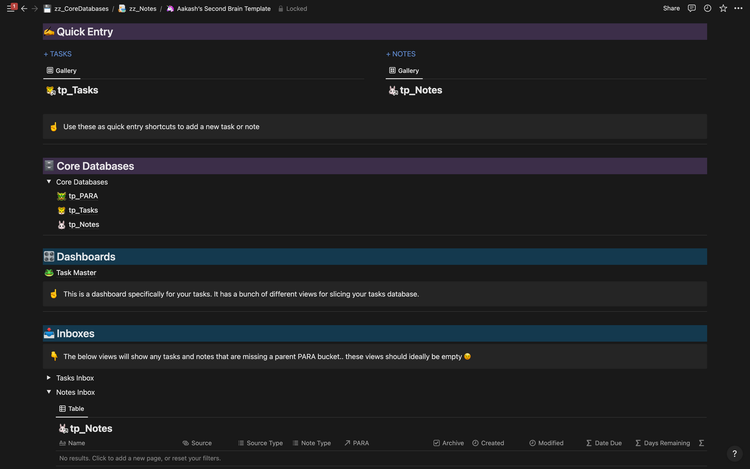Open the comments icon in top bar

(x=692, y=8)
